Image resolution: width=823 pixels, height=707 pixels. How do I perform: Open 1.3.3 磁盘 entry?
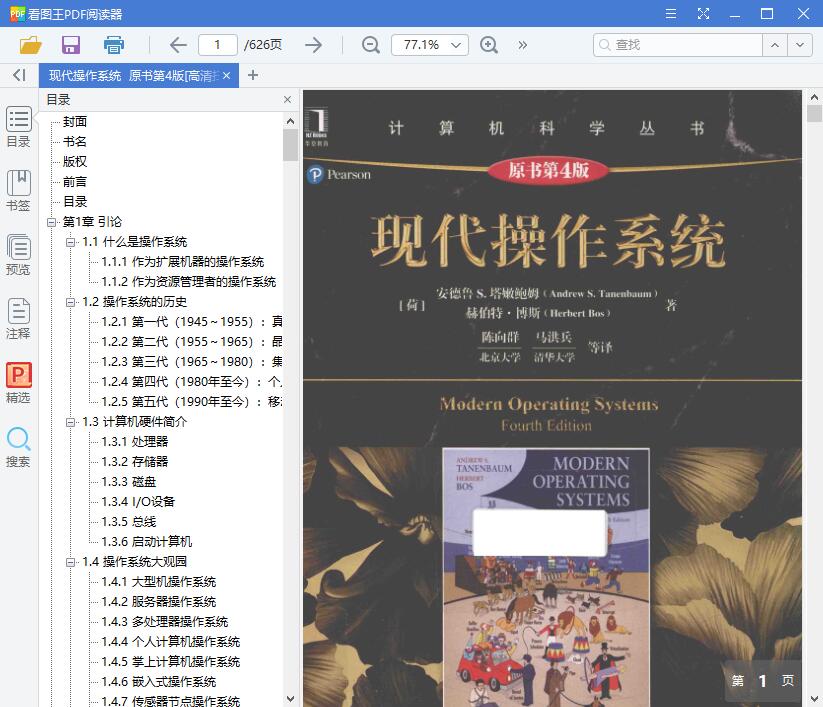tap(129, 482)
